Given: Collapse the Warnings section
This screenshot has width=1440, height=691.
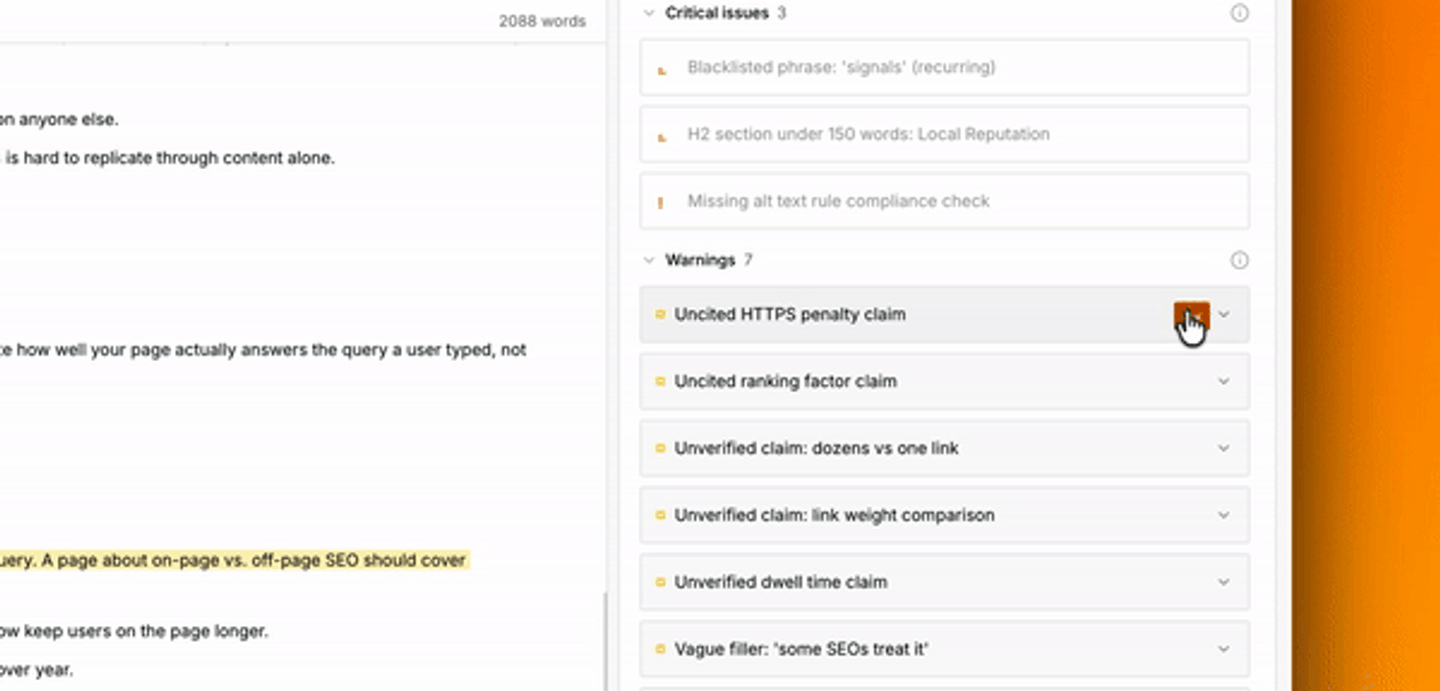Looking at the screenshot, I should tap(649, 260).
